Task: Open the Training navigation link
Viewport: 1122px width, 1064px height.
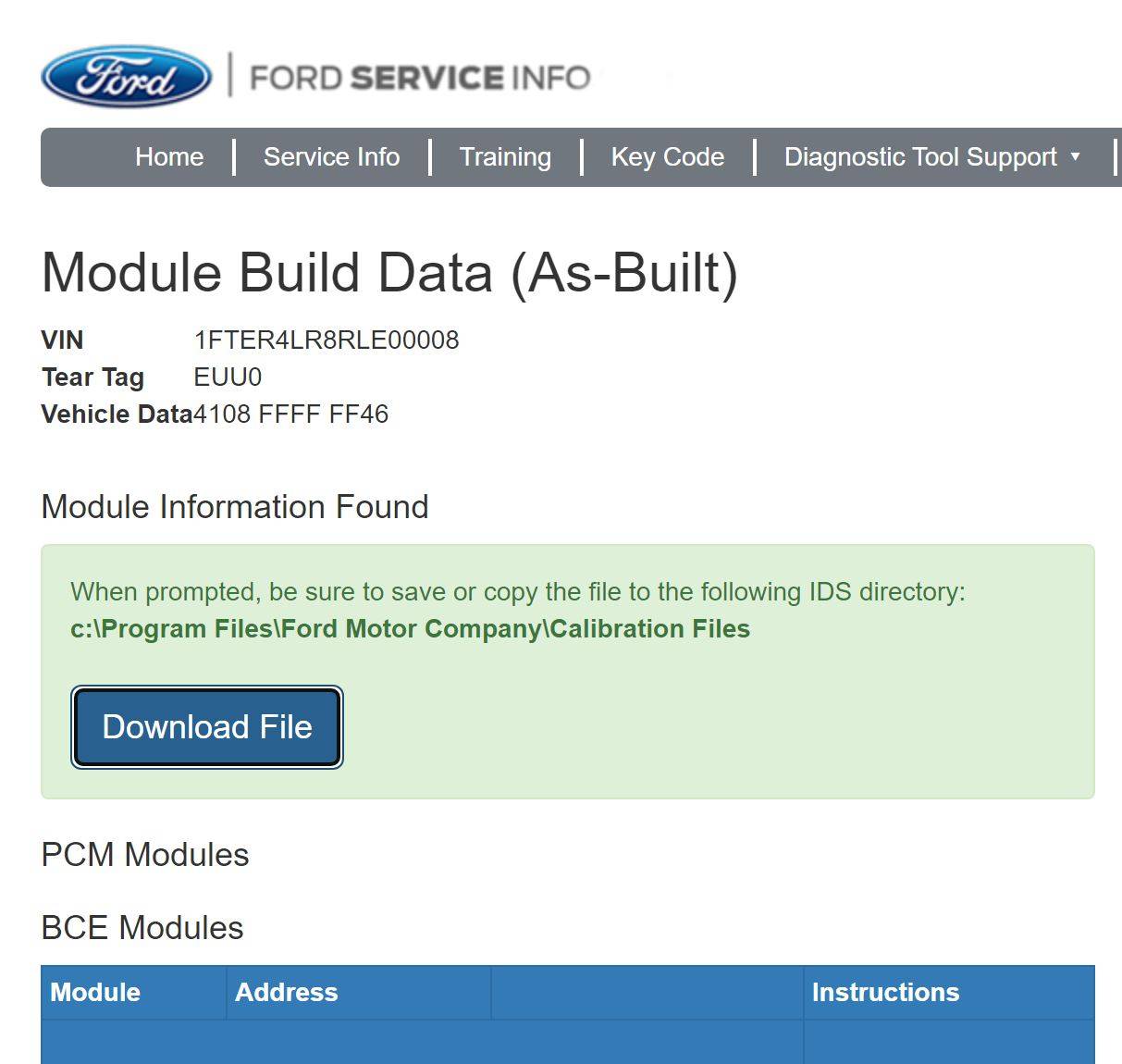Action: (x=505, y=157)
